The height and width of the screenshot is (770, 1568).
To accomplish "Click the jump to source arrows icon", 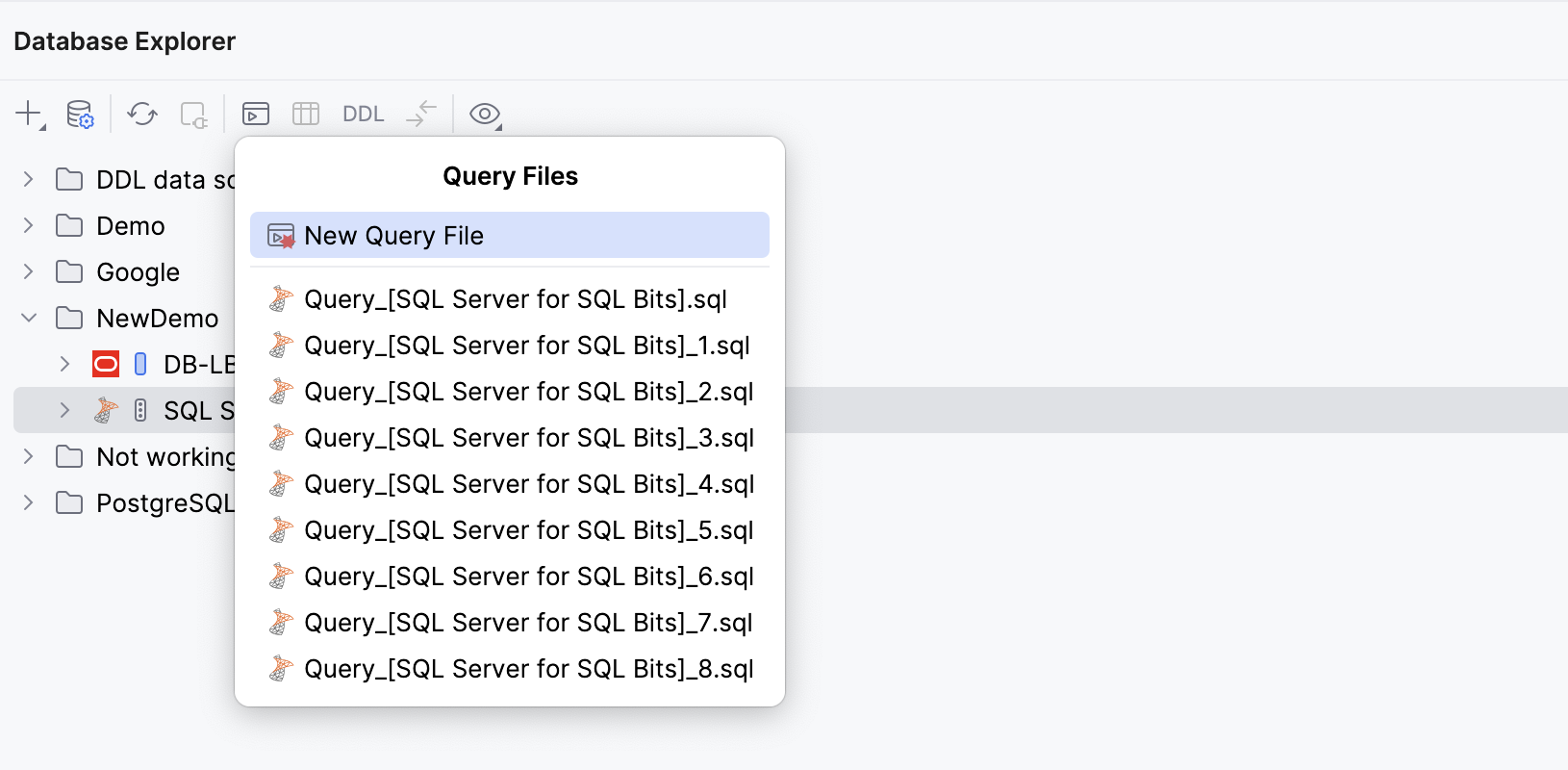I will 421,114.
